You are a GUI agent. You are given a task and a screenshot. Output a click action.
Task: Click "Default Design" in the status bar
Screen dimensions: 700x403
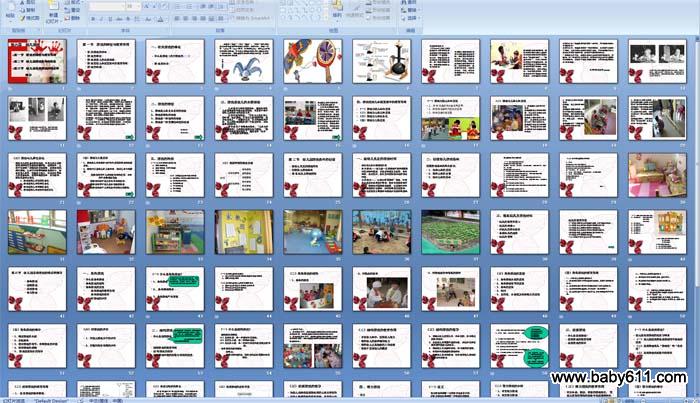[52, 398]
